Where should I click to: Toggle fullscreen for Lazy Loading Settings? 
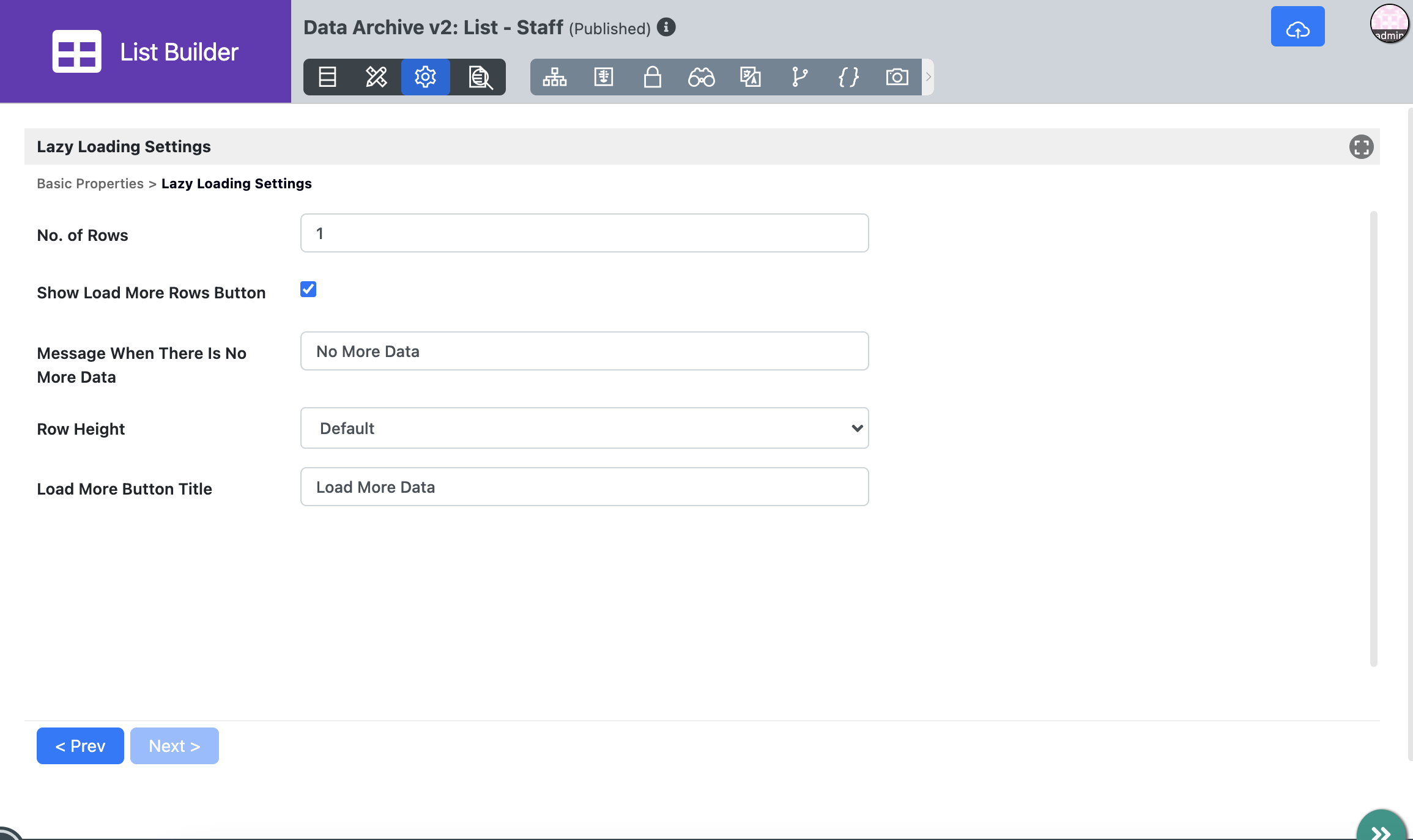click(1361, 147)
